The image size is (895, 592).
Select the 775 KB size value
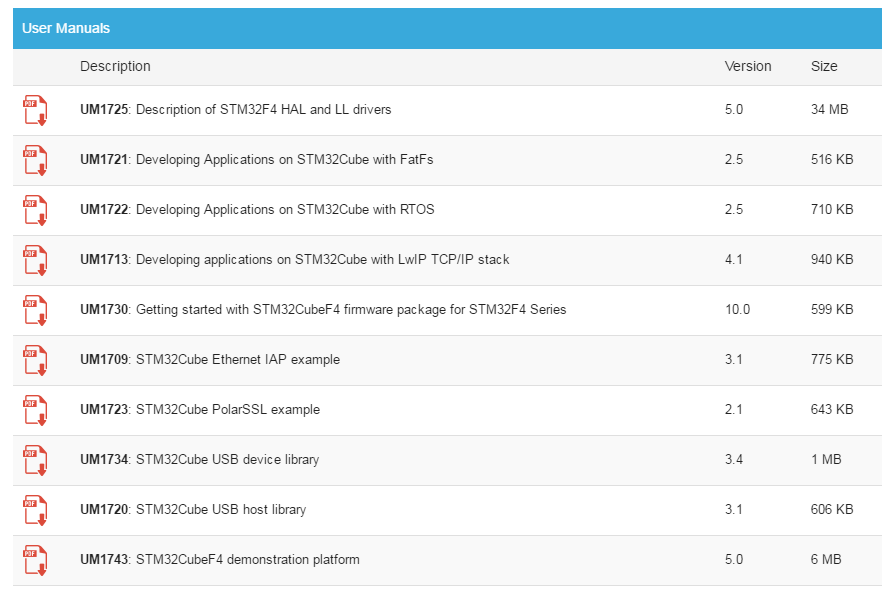(x=832, y=359)
